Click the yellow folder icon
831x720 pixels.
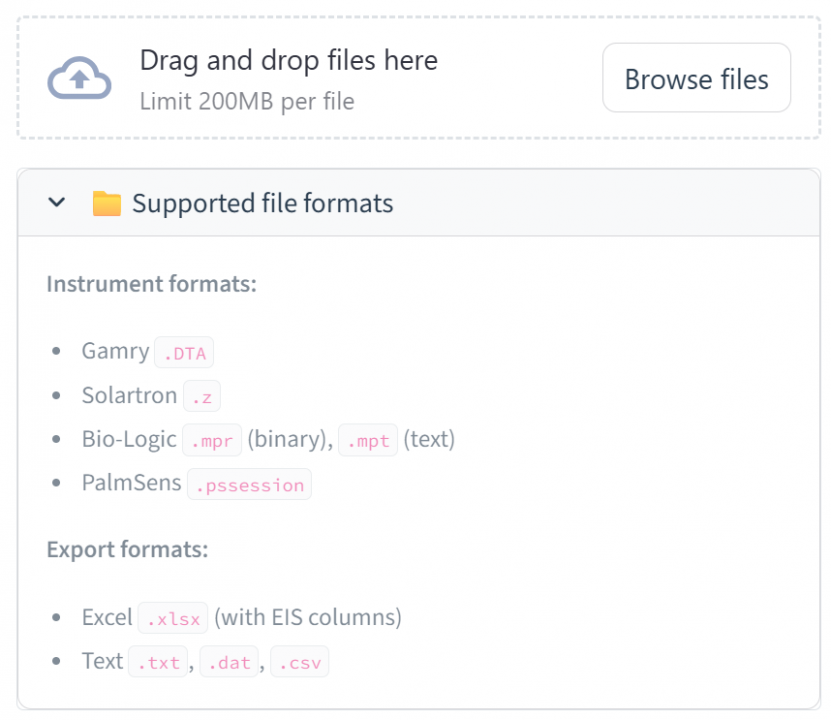point(107,203)
